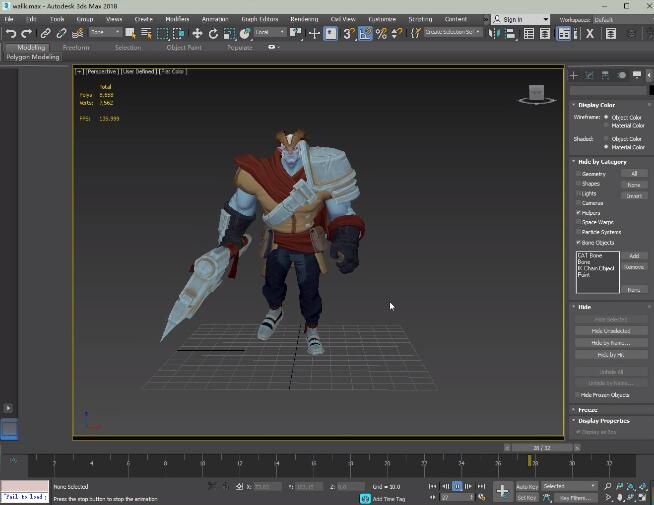Uncheck the Helpers hide category box
Viewport: 654px width, 505px height.
tap(579, 213)
